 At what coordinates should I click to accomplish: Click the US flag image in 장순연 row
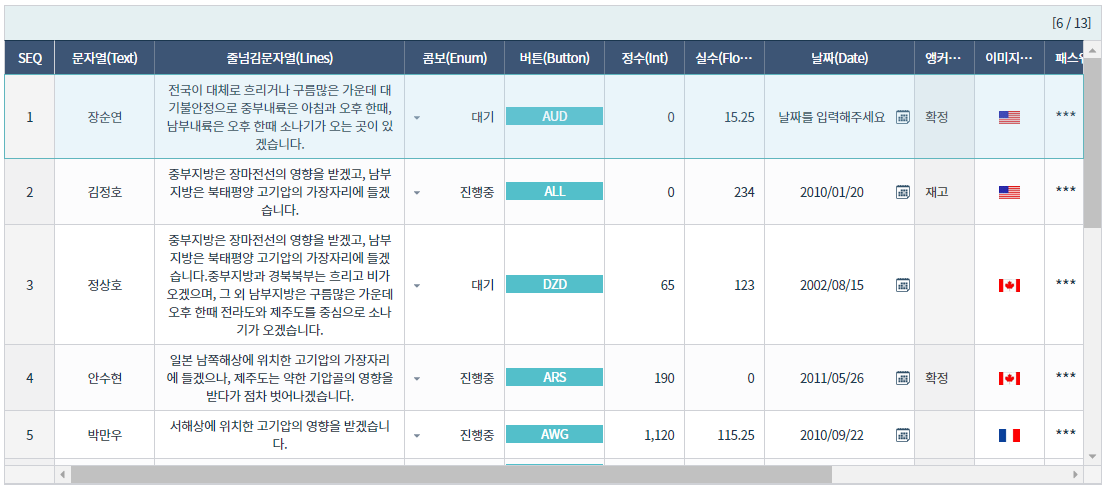click(x=1009, y=117)
